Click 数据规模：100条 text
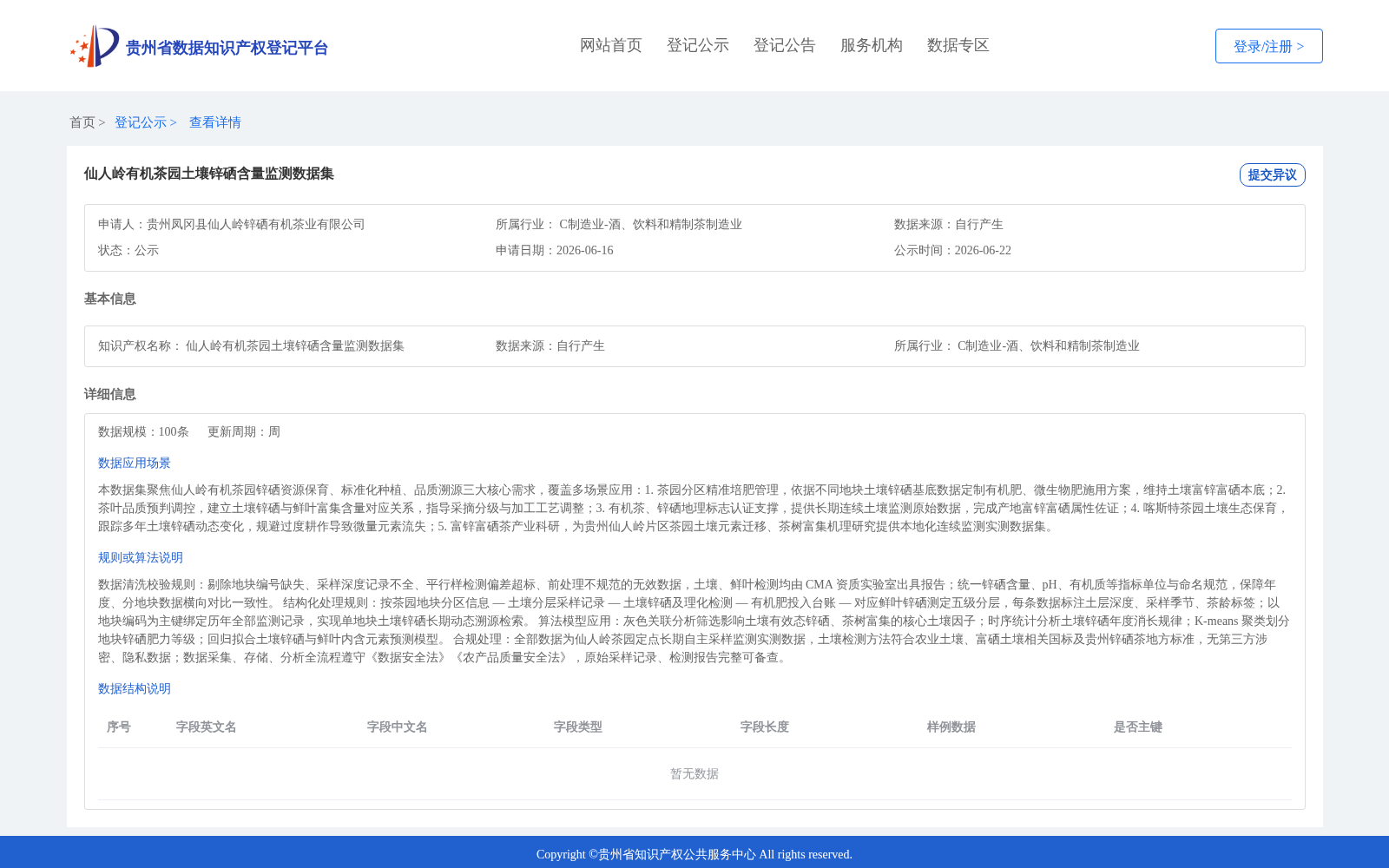 143,432
